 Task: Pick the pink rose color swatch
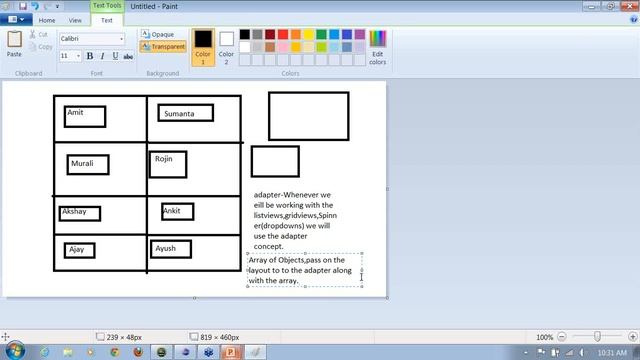(283, 47)
